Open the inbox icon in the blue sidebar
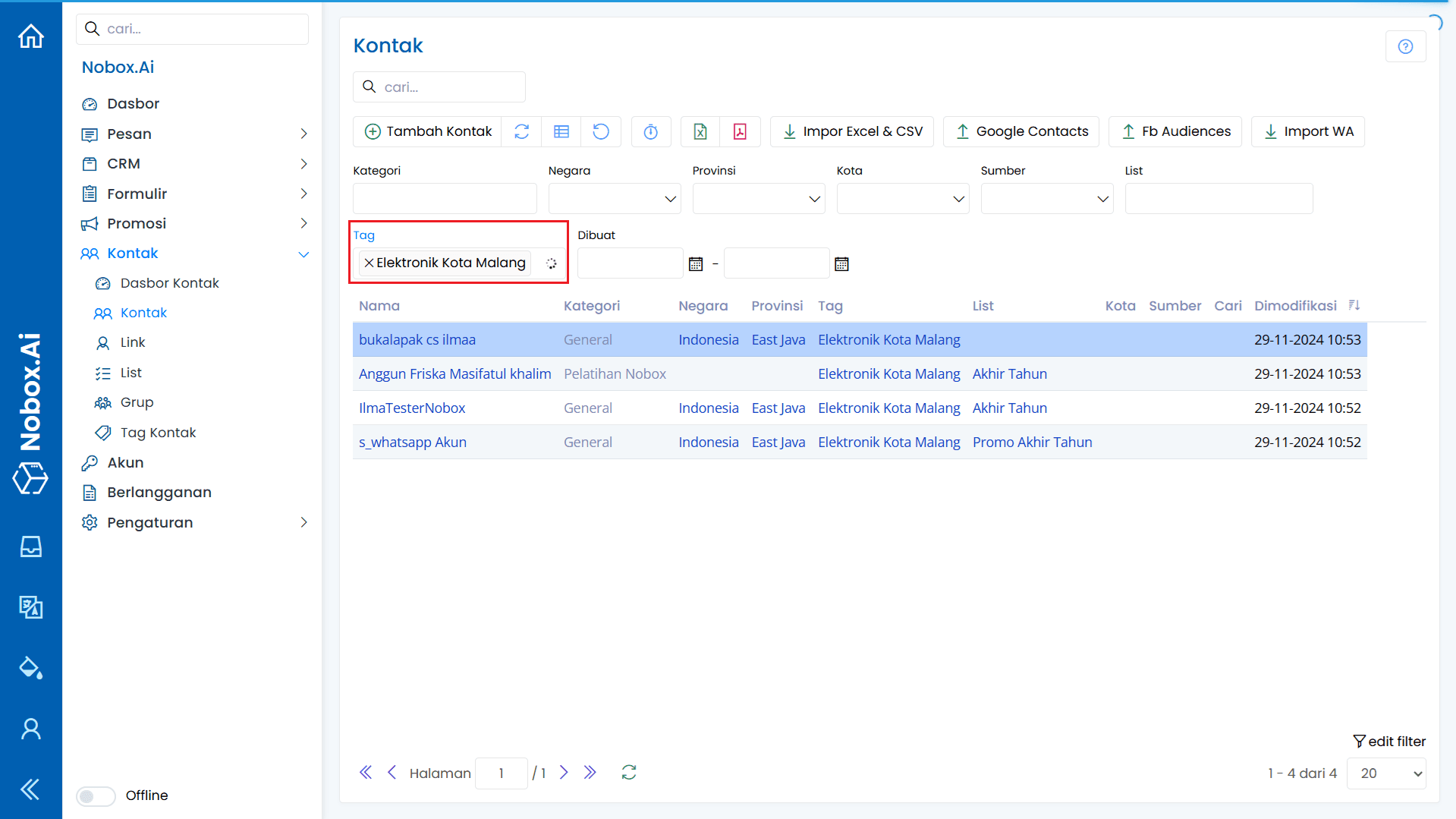This screenshot has height=819, width=1456. pos(30,547)
